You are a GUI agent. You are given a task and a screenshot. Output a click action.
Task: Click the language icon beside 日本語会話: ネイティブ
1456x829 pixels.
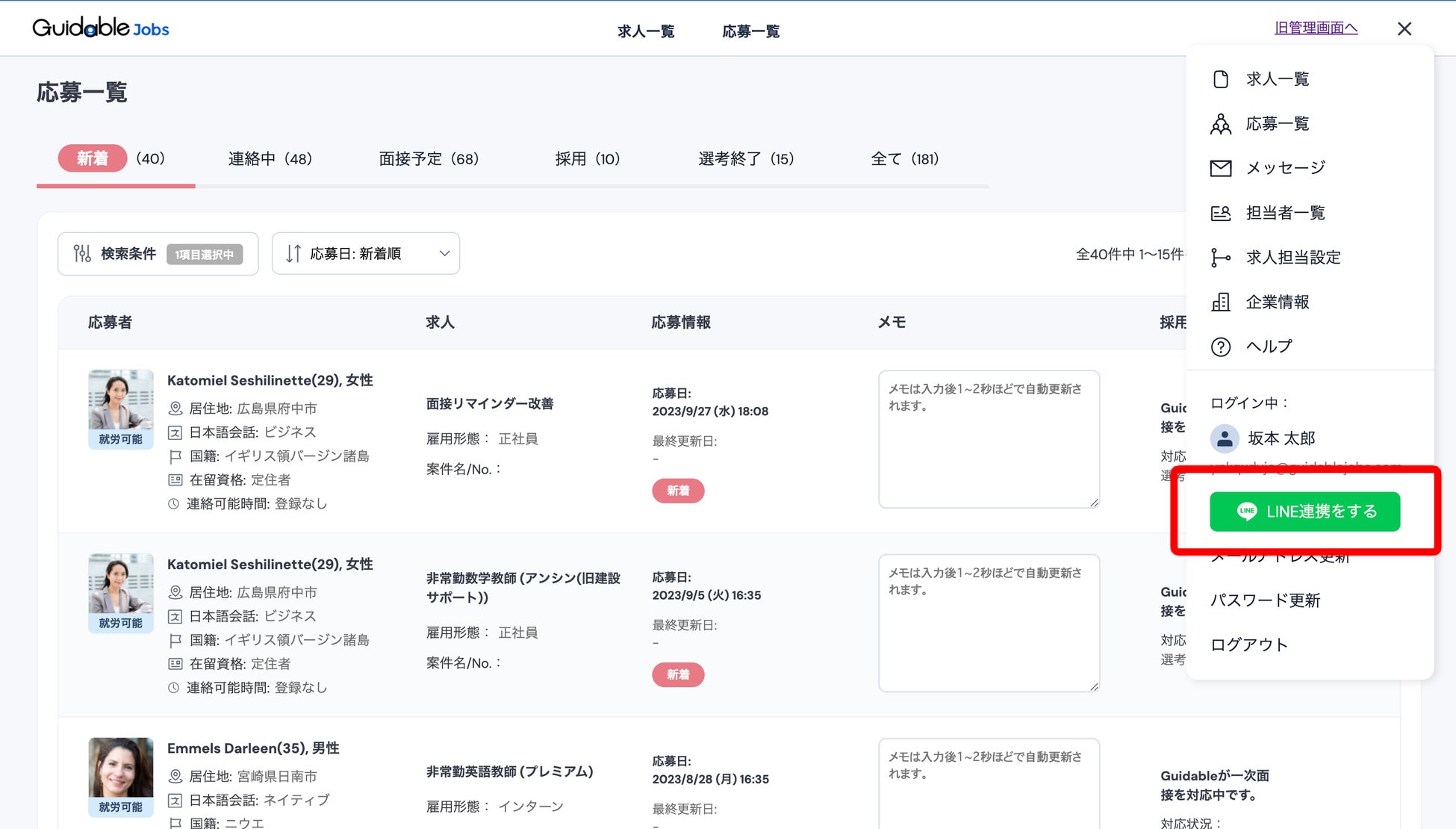point(175,801)
